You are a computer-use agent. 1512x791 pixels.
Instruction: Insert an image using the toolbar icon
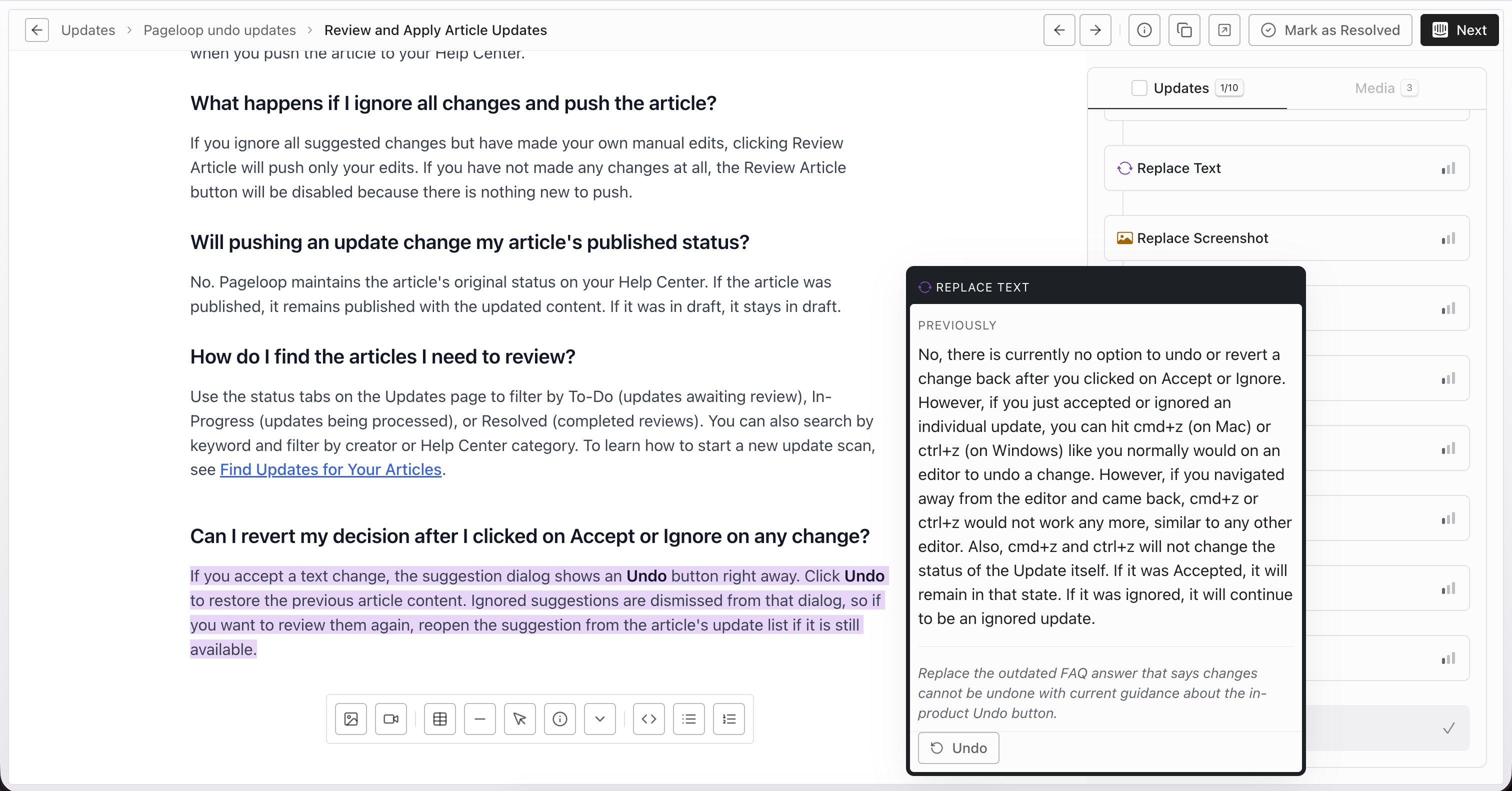click(350, 719)
